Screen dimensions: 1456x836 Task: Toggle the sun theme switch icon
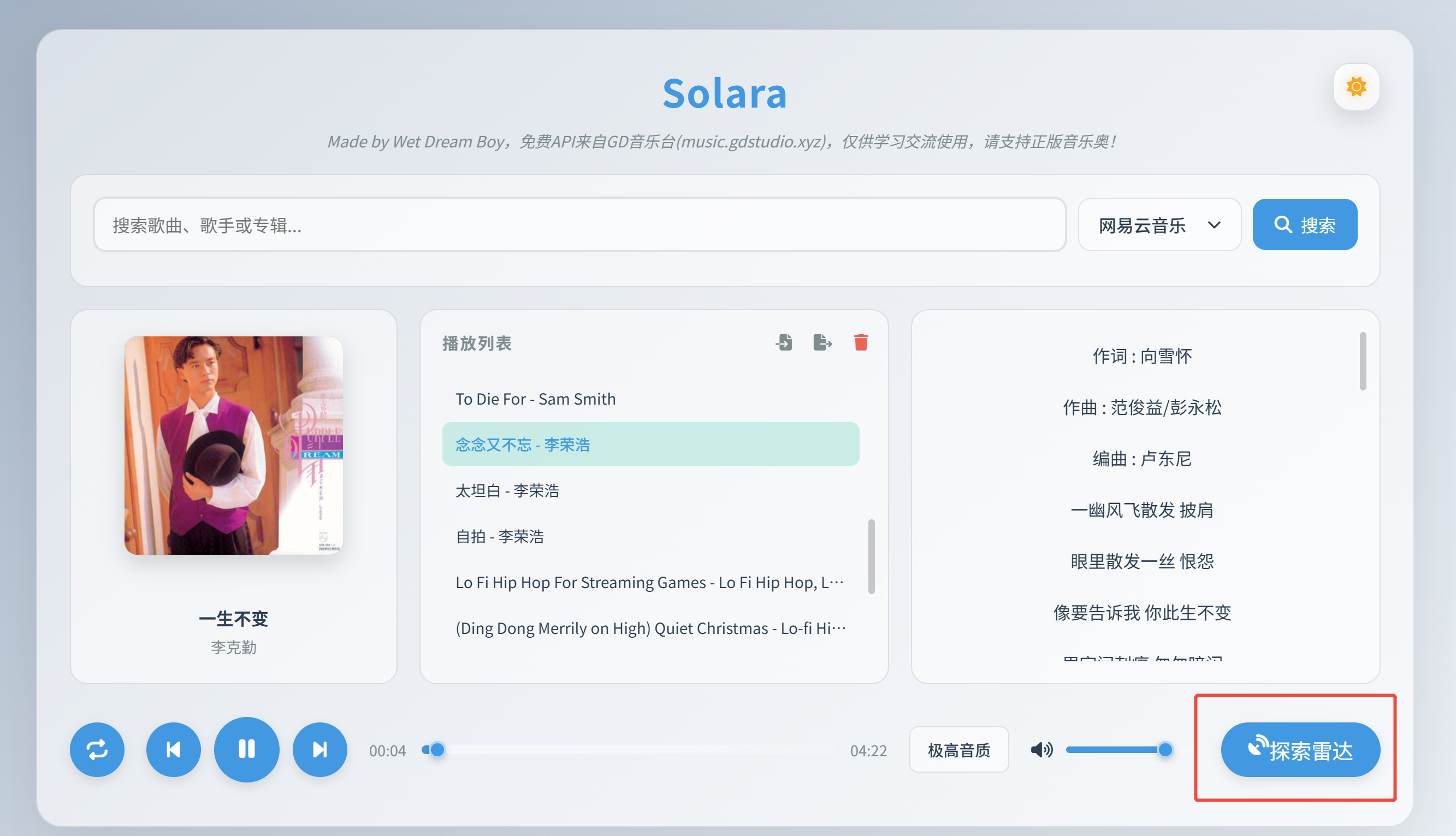coord(1356,87)
